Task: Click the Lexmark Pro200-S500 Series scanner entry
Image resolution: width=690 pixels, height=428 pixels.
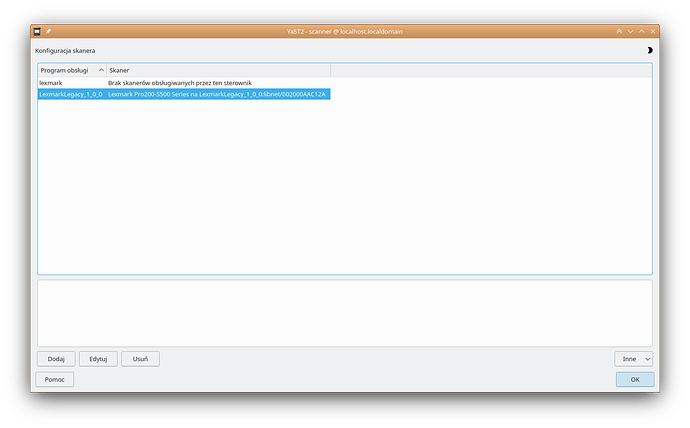Action: click(217, 94)
